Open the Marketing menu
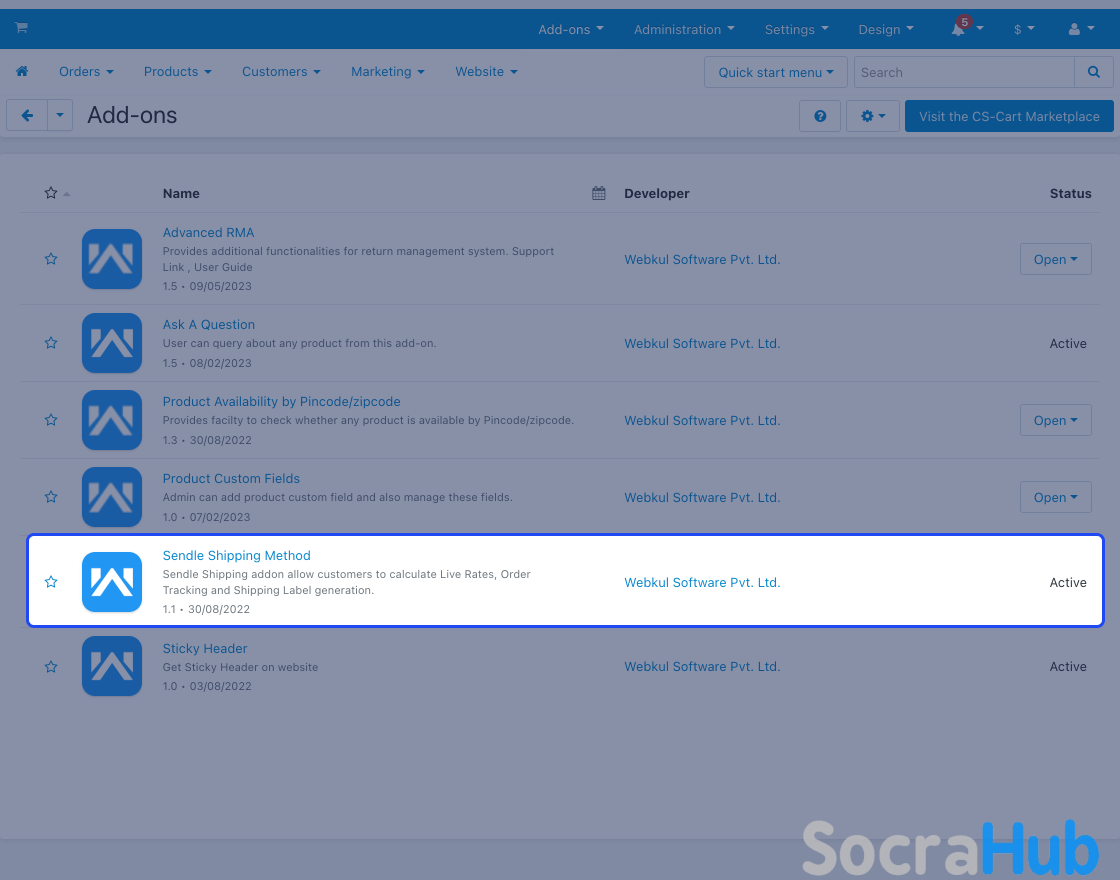 387,72
